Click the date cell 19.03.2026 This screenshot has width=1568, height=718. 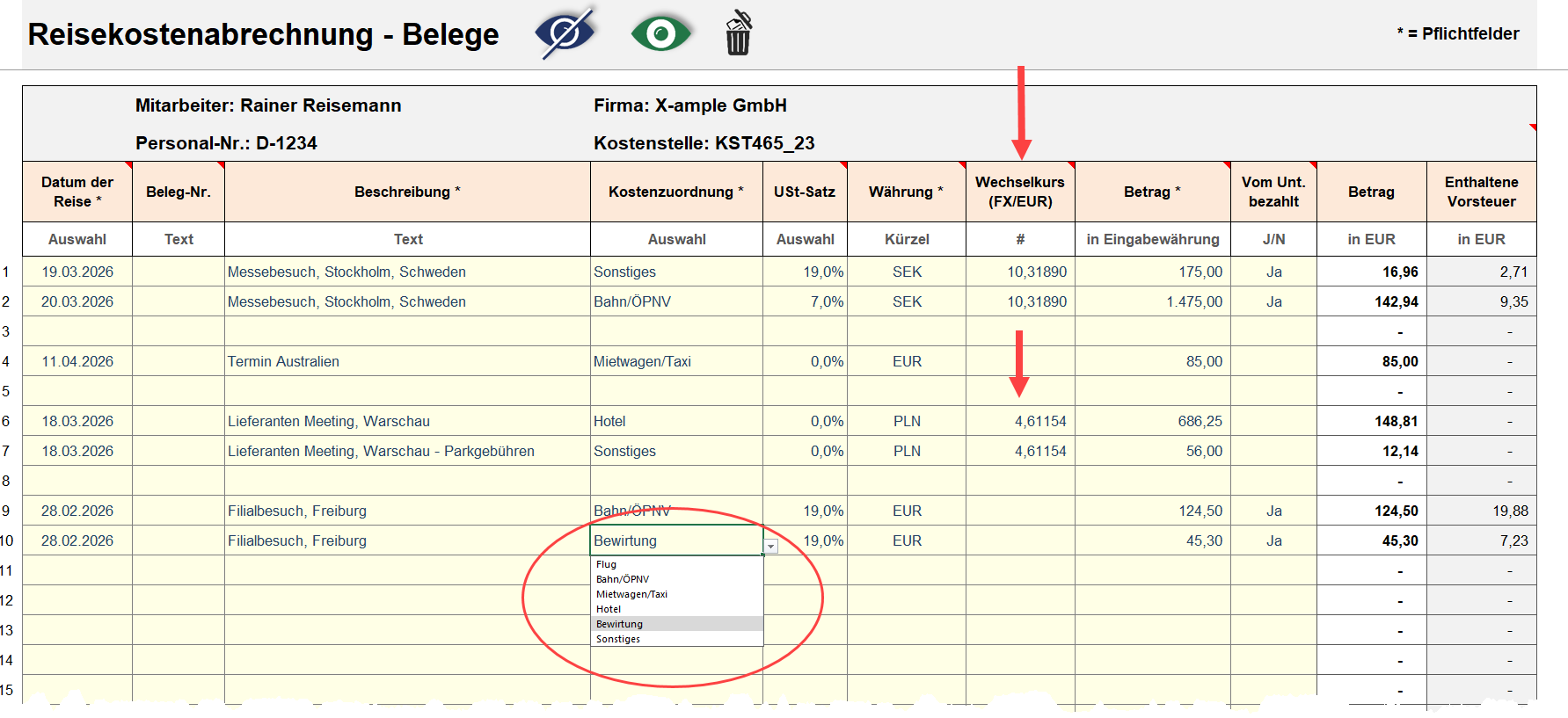click(77, 272)
